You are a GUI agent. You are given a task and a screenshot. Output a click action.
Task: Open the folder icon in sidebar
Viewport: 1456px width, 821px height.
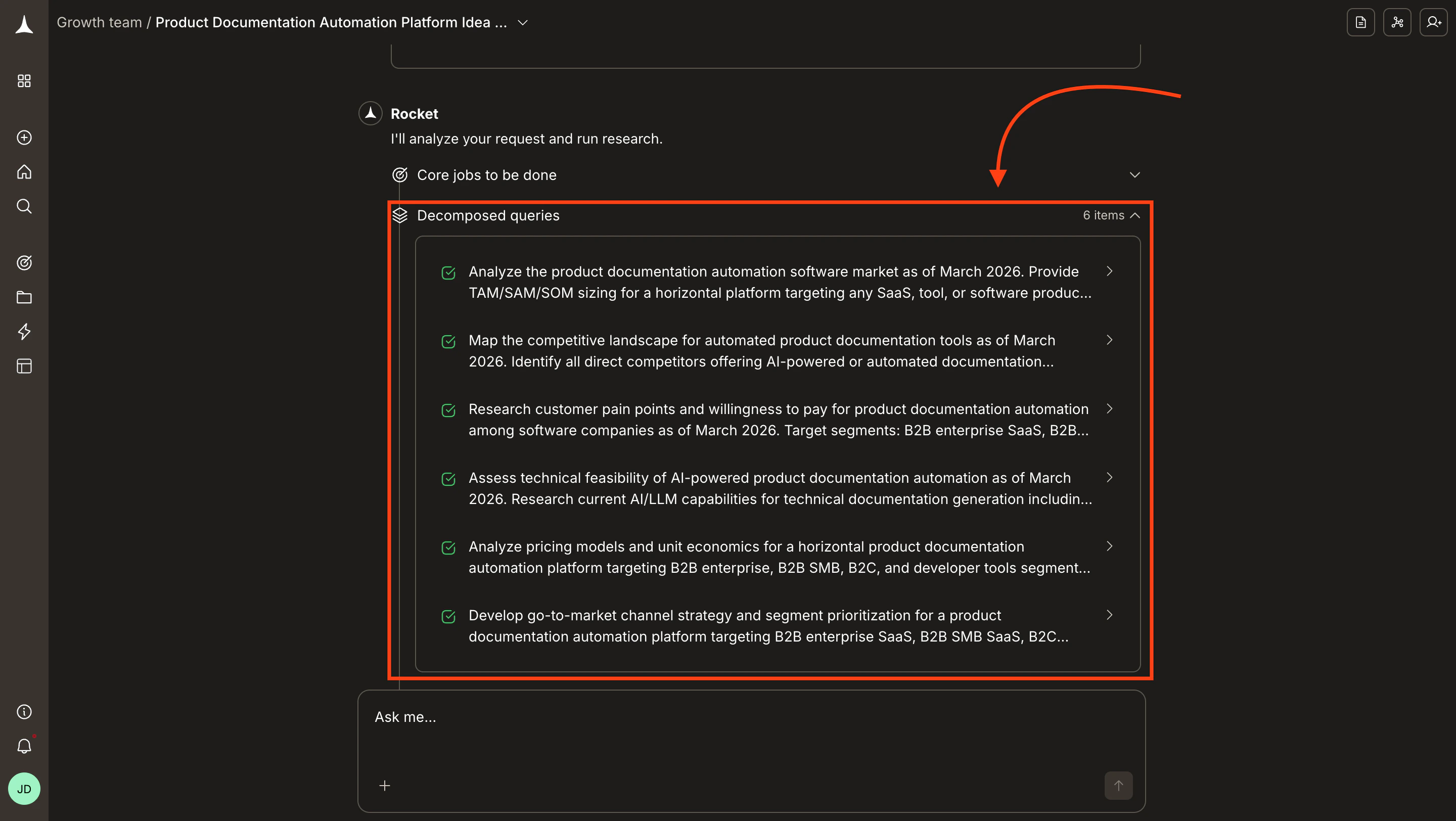point(24,297)
